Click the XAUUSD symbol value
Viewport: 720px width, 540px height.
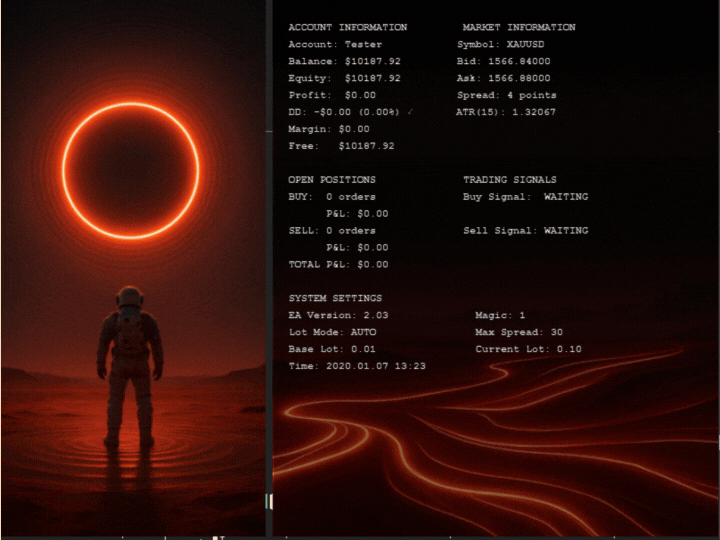pyautogui.click(x=527, y=45)
